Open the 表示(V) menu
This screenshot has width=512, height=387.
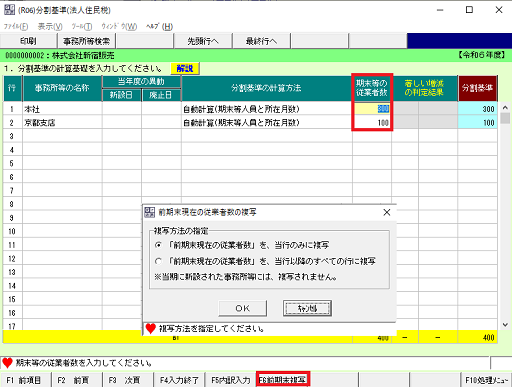click(50, 26)
